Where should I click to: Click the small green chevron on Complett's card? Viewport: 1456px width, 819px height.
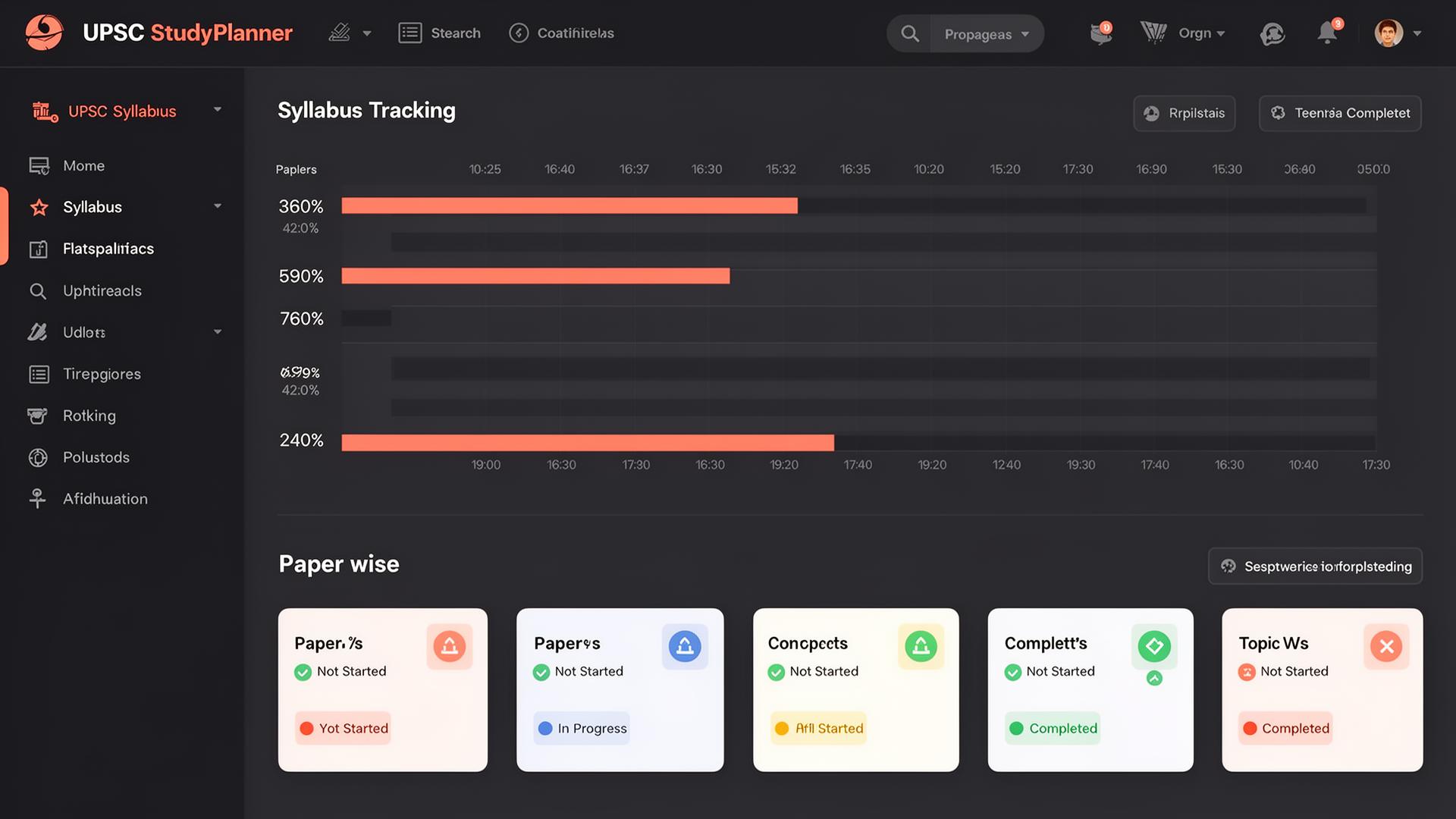[1154, 679]
